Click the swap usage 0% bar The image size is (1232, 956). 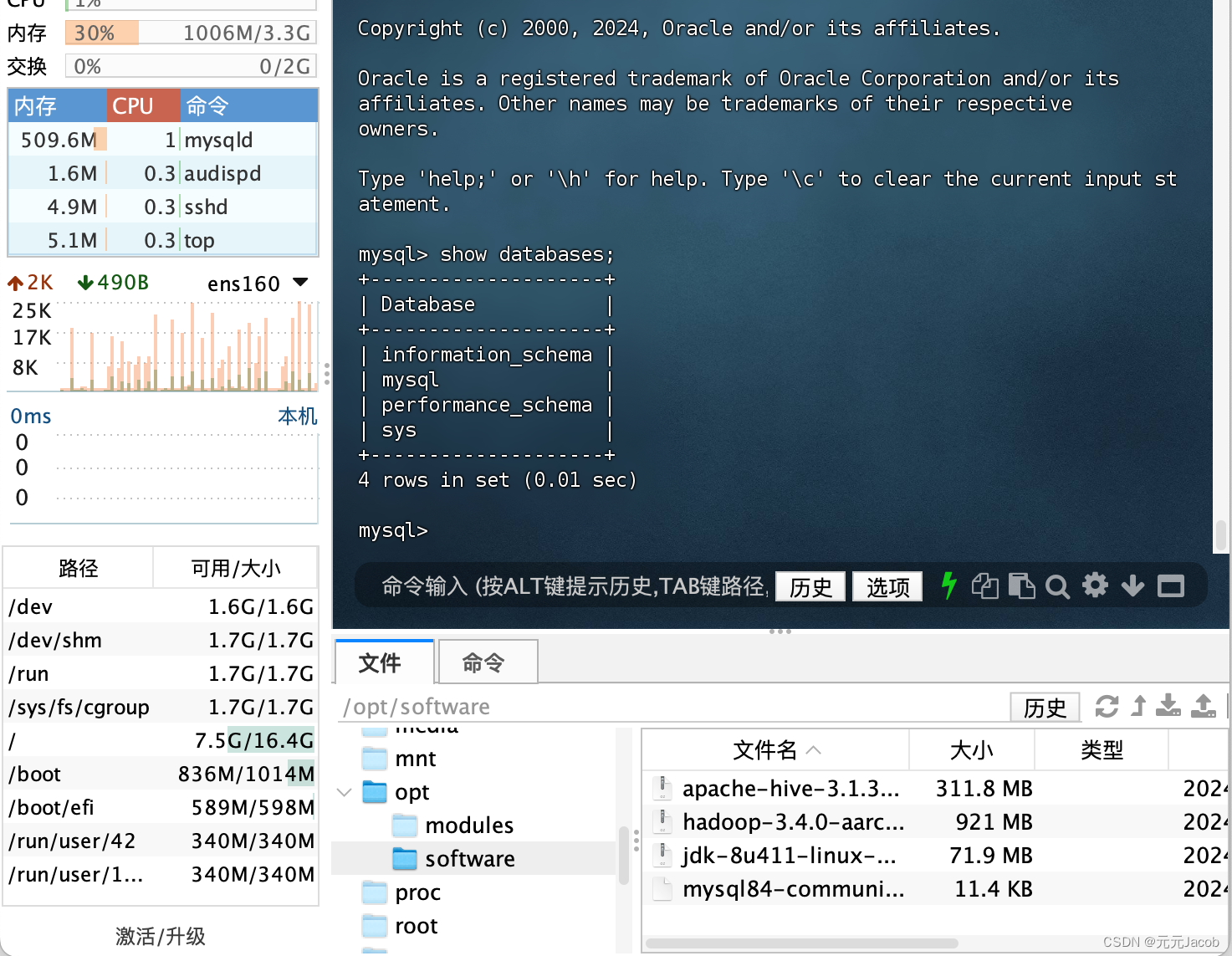click(191, 66)
